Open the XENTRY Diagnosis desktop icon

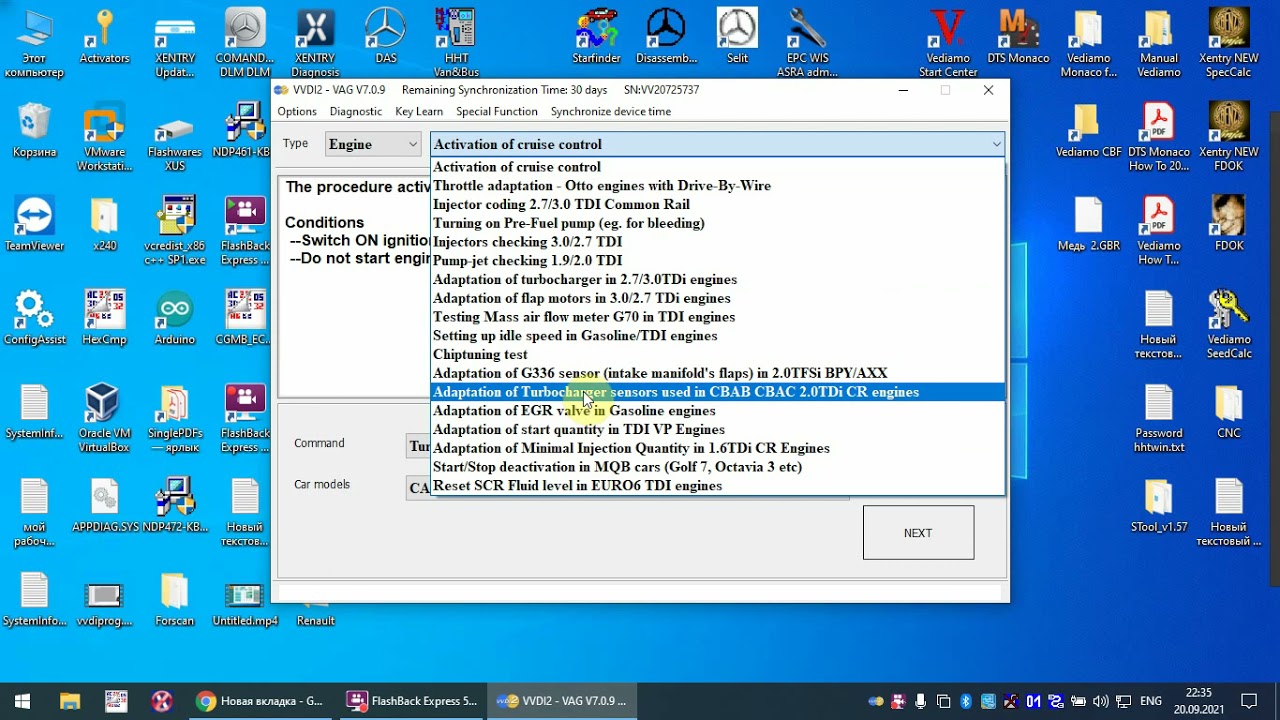(x=314, y=42)
